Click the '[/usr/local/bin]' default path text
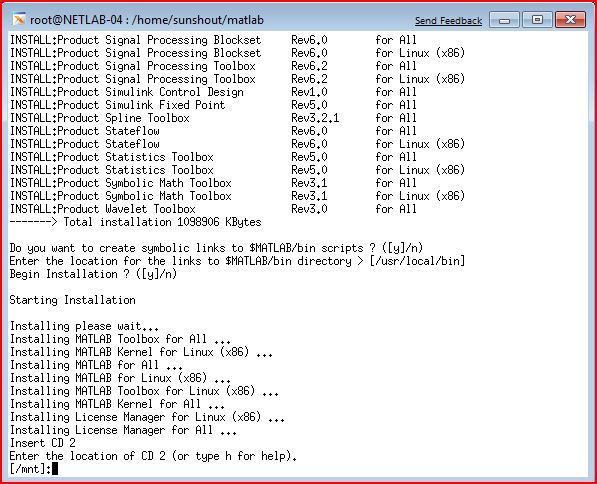The image size is (597, 484). pos(417,261)
